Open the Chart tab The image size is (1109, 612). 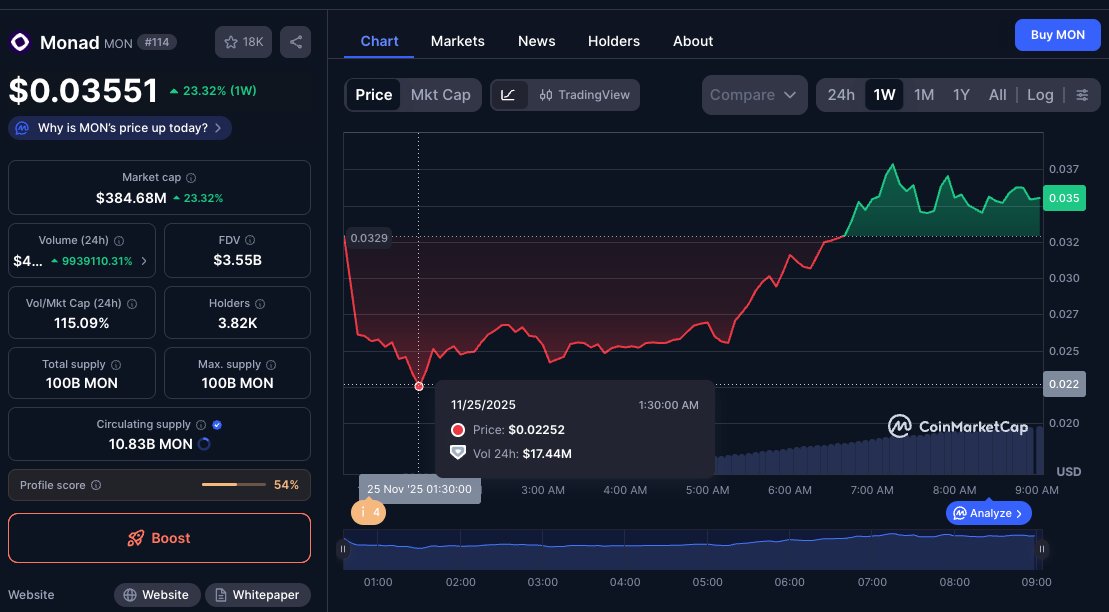379,41
